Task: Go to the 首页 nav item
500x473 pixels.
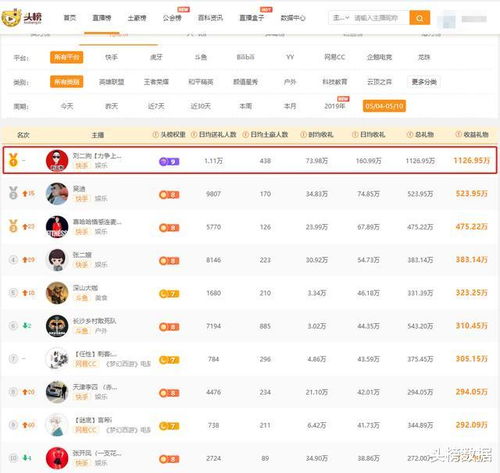Action: coord(70,18)
